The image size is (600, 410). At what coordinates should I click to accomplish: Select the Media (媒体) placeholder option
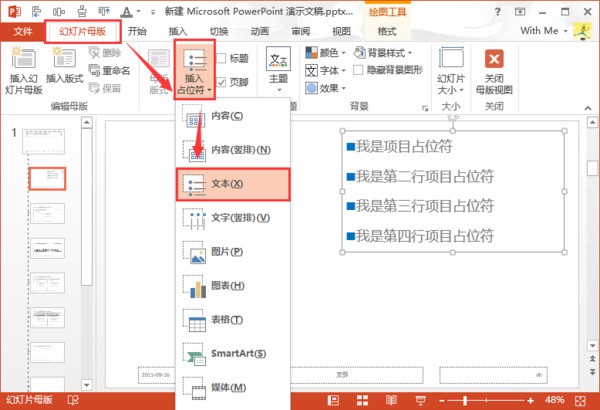tap(233, 387)
